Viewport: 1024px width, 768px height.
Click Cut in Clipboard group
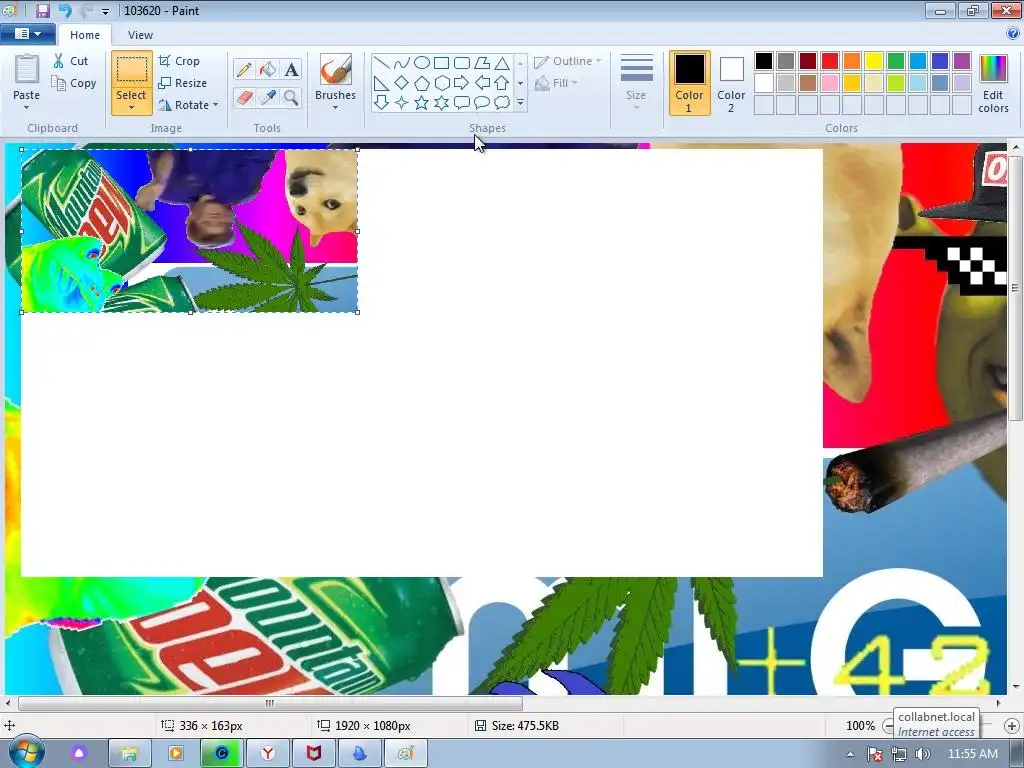[x=71, y=61]
